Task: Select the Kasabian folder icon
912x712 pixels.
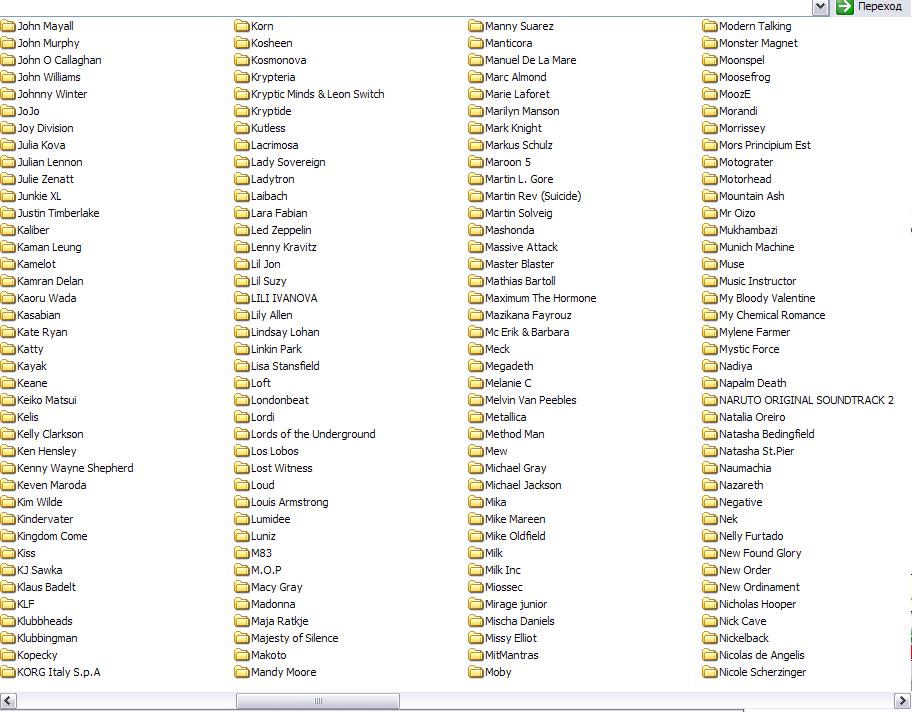Action: [x=8, y=315]
